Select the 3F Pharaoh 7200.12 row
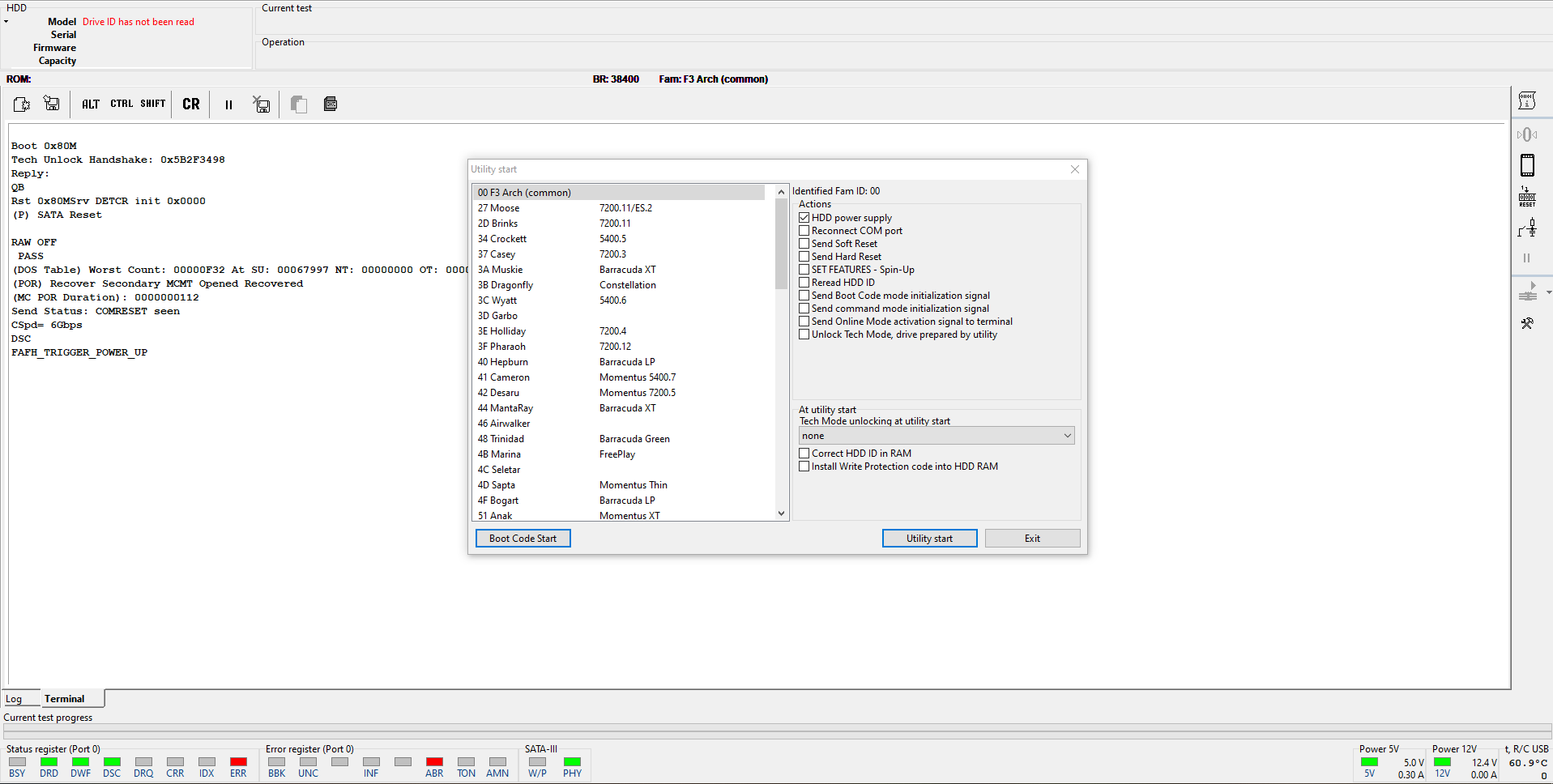This screenshot has width=1553, height=784. tap(619, 347)
